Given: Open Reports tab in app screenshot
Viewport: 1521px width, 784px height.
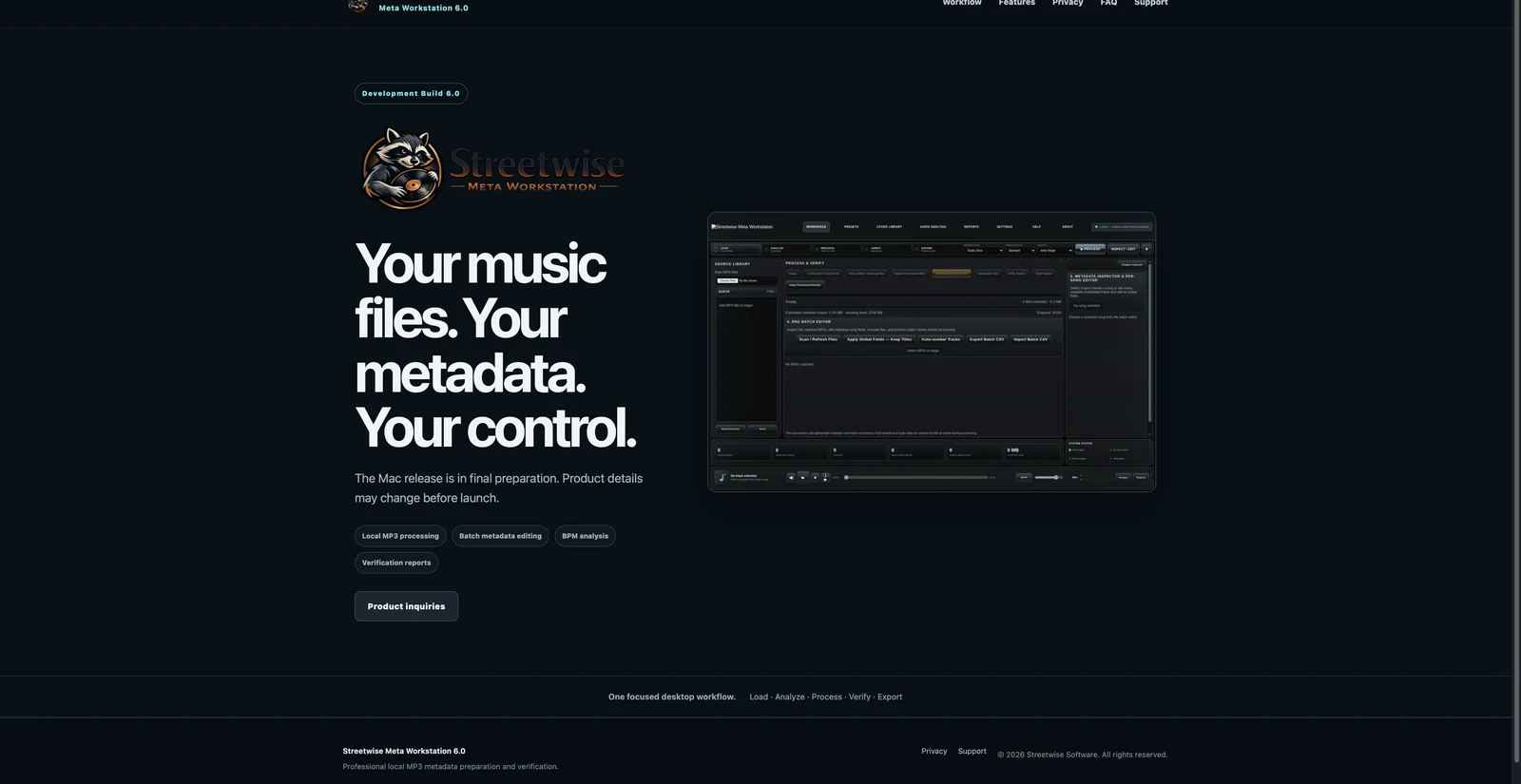Looking at the screenshot, I should point(972,226).
